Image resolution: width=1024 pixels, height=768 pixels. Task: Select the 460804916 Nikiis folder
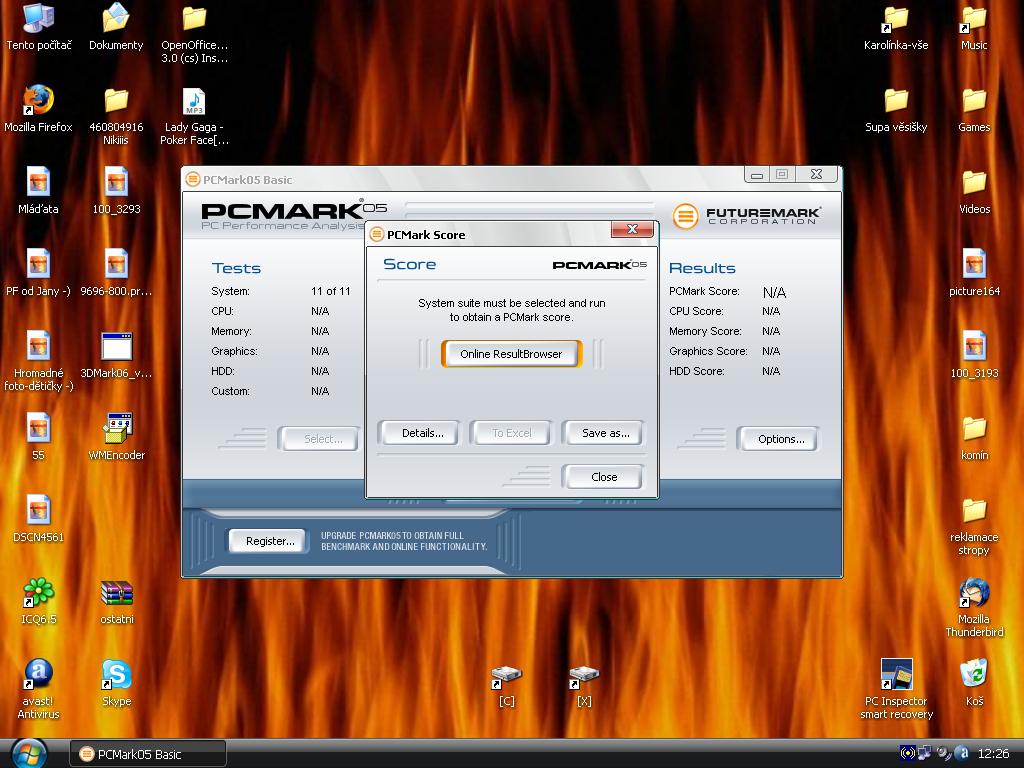(116, 115)
